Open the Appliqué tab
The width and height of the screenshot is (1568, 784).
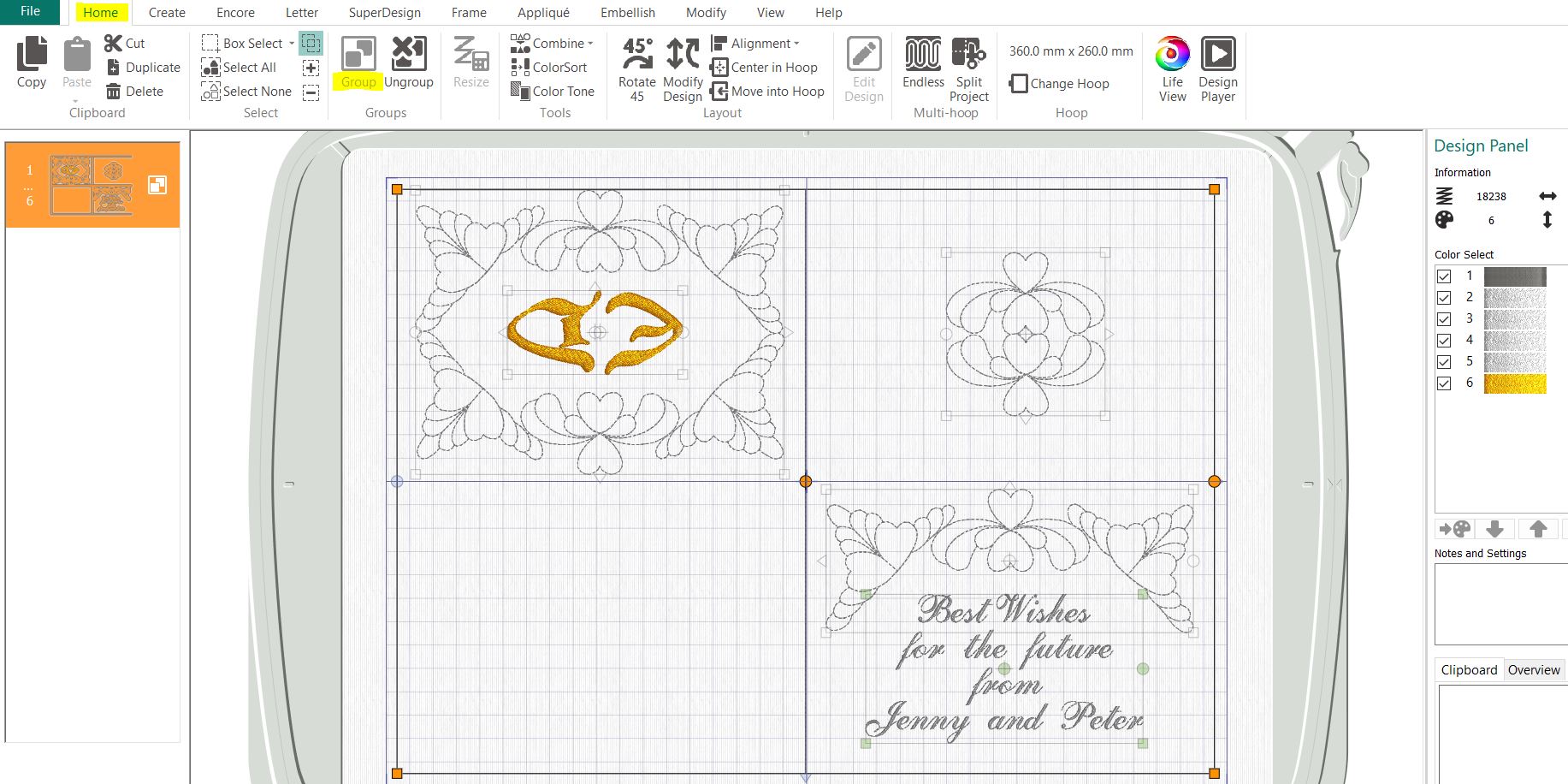pos(543,13)
